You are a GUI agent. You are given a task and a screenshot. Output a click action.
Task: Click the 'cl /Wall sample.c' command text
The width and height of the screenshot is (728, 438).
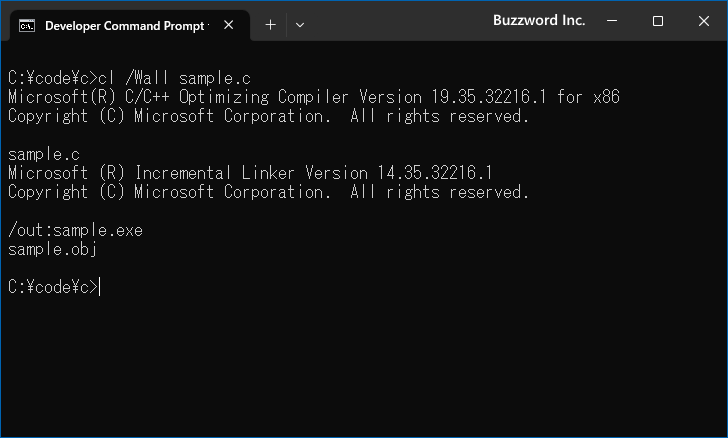click(175, 78)
